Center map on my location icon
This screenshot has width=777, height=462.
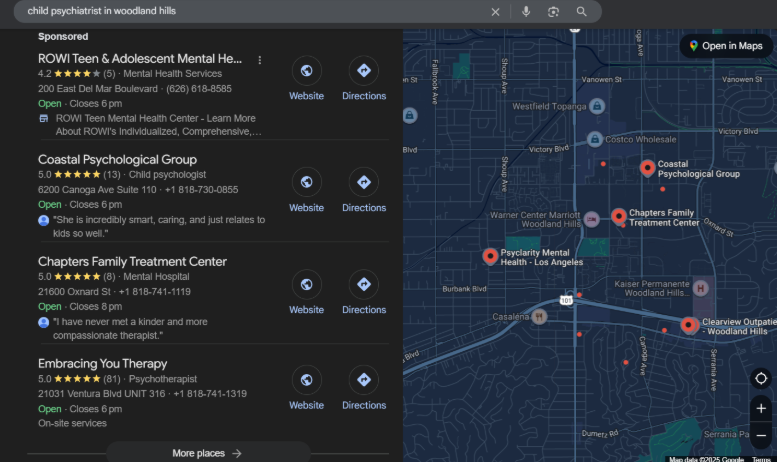(761, 379)
